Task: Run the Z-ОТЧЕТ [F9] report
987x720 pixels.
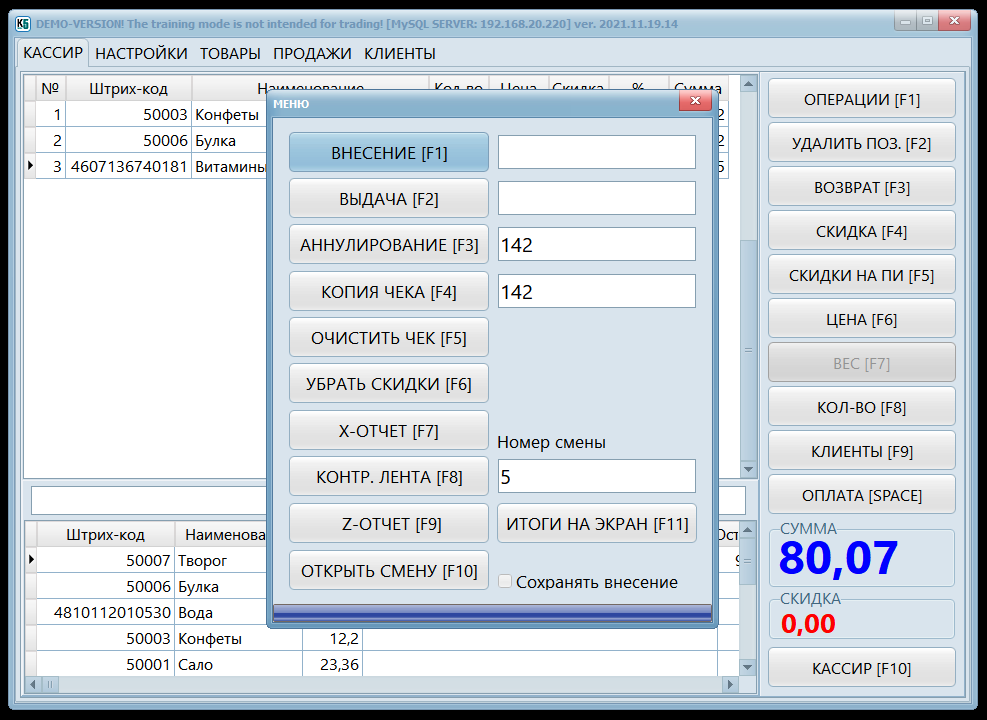Action: pos(388,524)
